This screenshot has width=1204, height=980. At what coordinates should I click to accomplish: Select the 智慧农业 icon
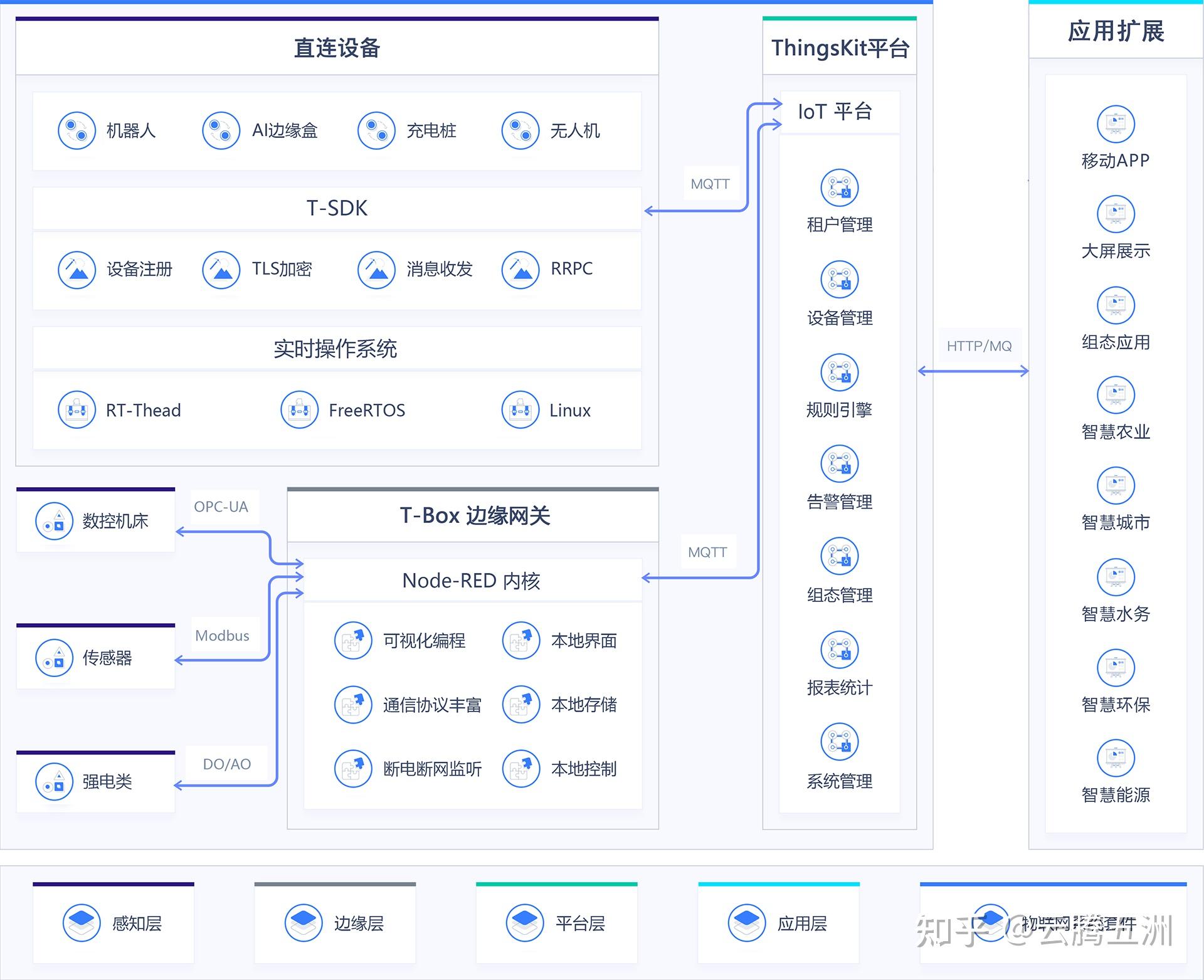tap(1116, 395)
